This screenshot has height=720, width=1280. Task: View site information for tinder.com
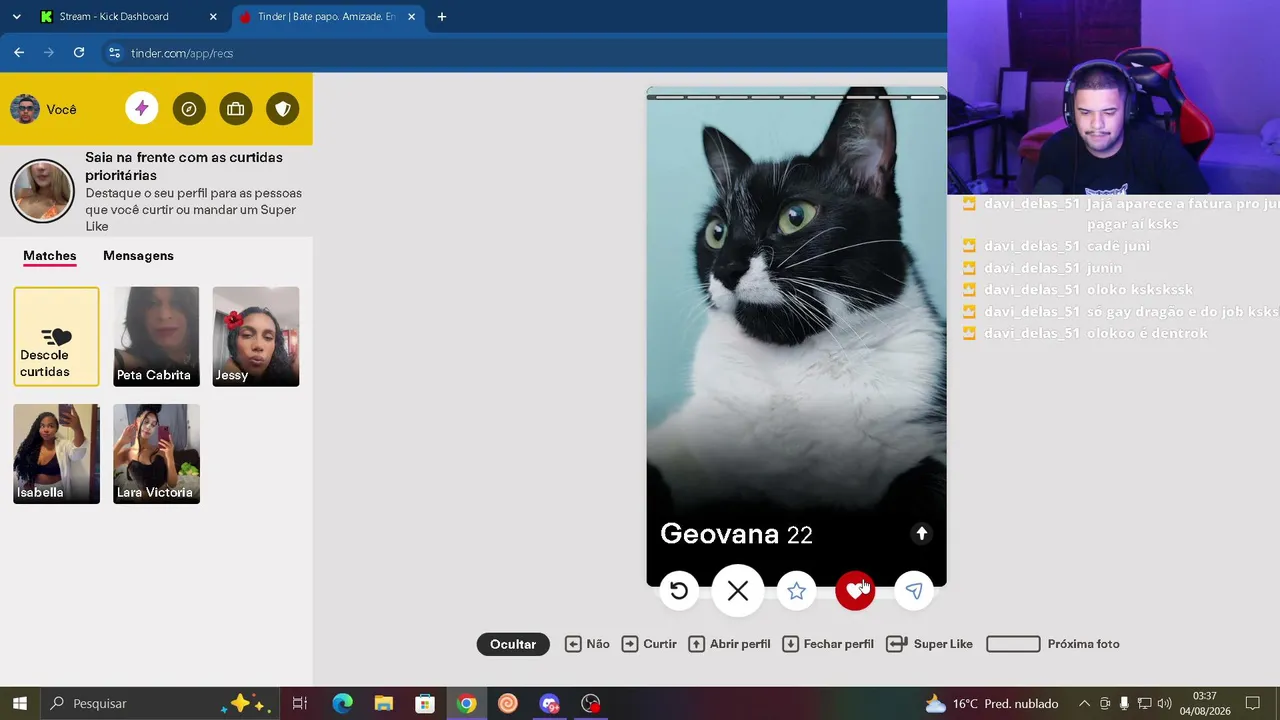tap(114, 53)
